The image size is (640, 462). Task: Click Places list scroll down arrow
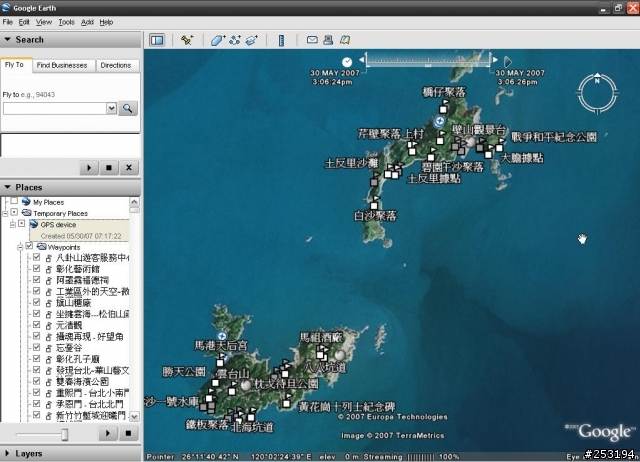[134, 417]
